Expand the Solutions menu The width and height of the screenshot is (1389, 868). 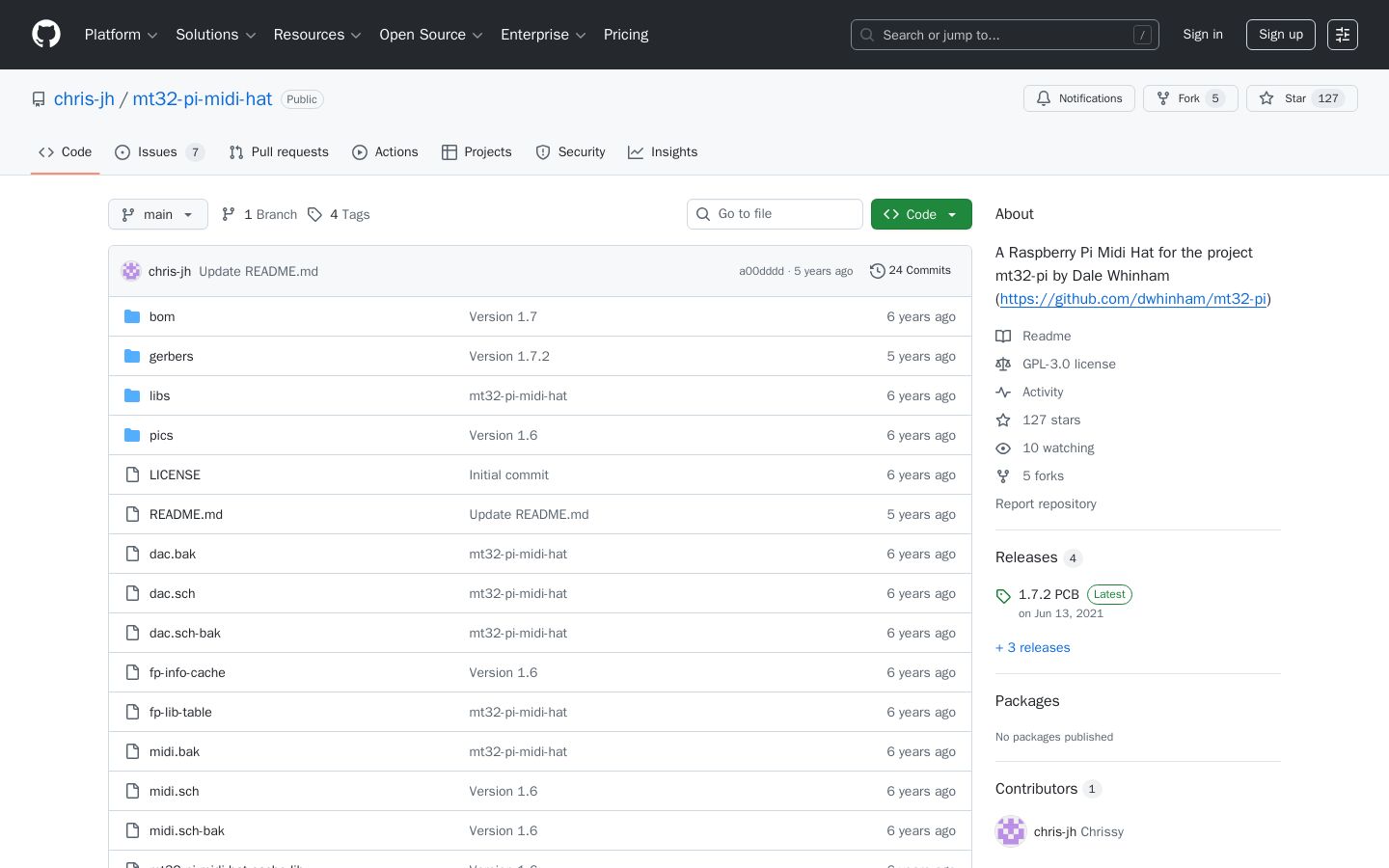point(216,35)
